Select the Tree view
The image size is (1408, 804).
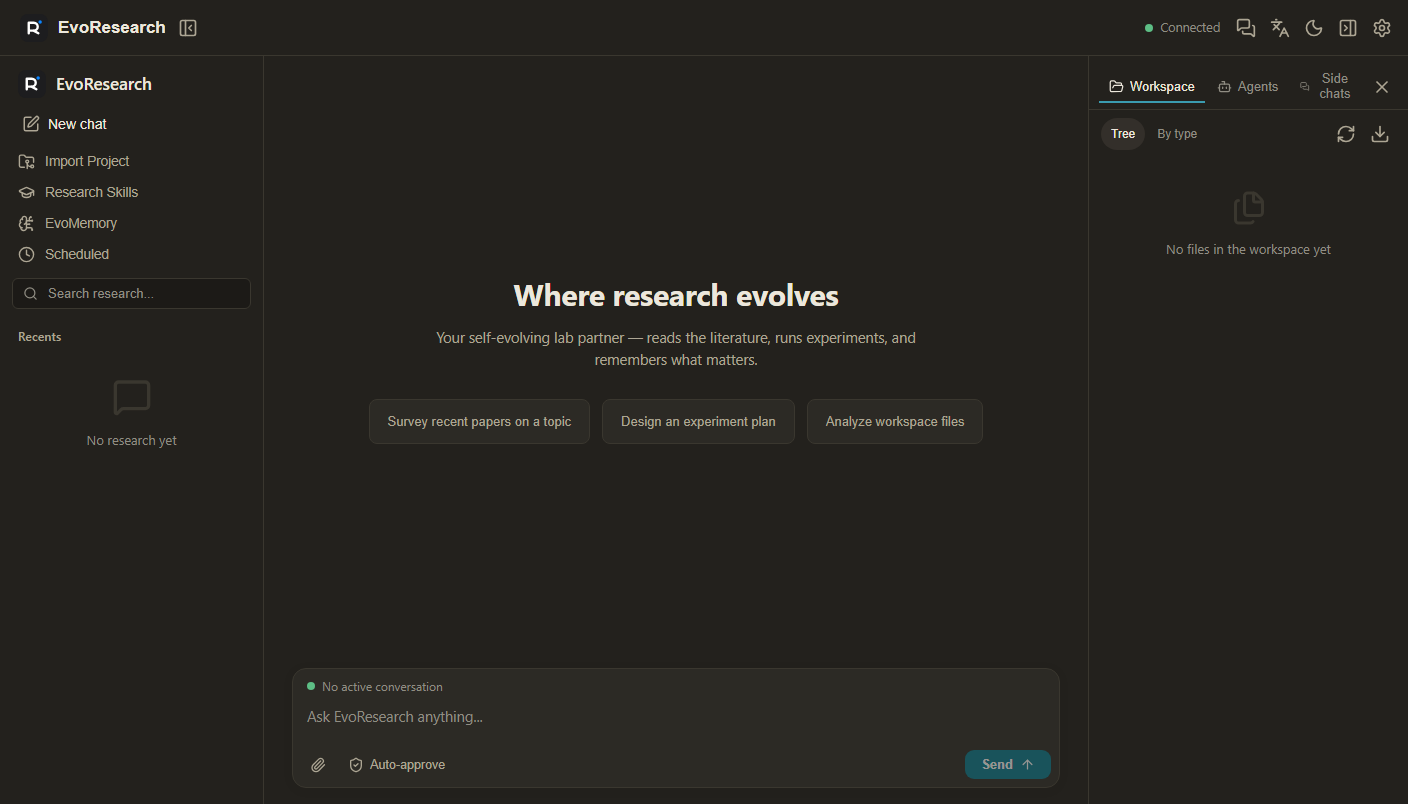click(x=1123, y=134)
